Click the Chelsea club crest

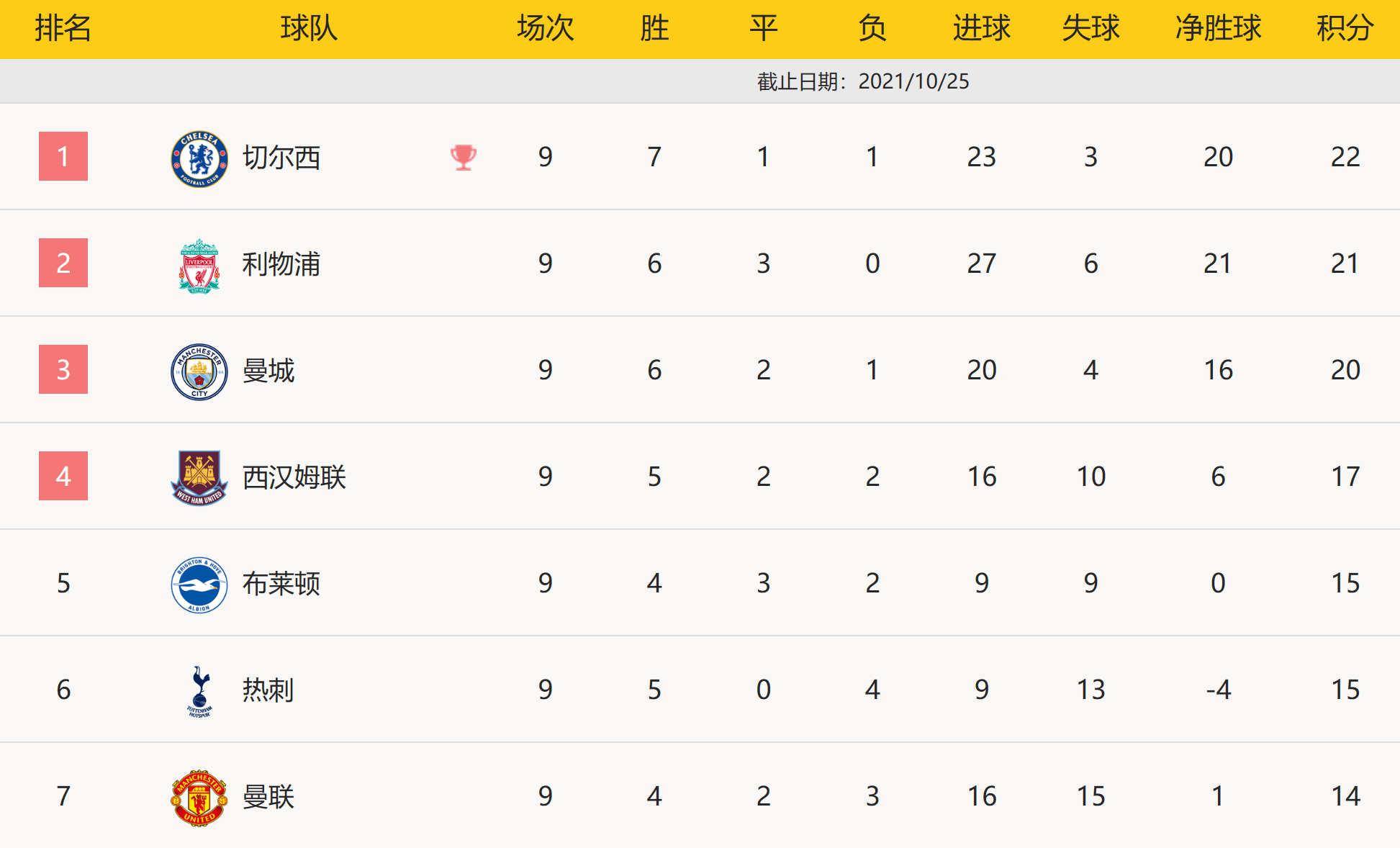(199, 158)
